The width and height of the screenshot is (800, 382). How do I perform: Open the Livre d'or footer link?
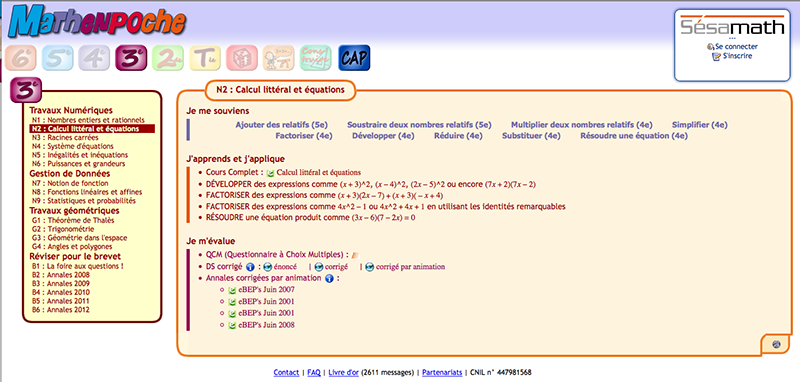343,372
